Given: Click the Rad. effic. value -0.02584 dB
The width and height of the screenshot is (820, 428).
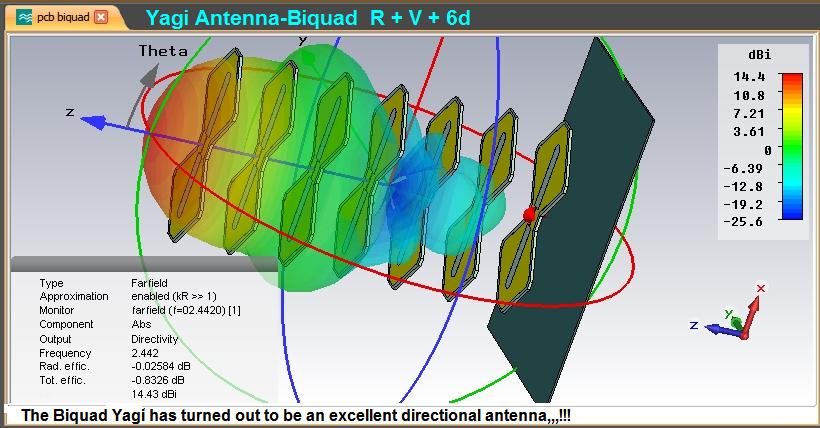Looking at the screenshot, I should (161, 366).
